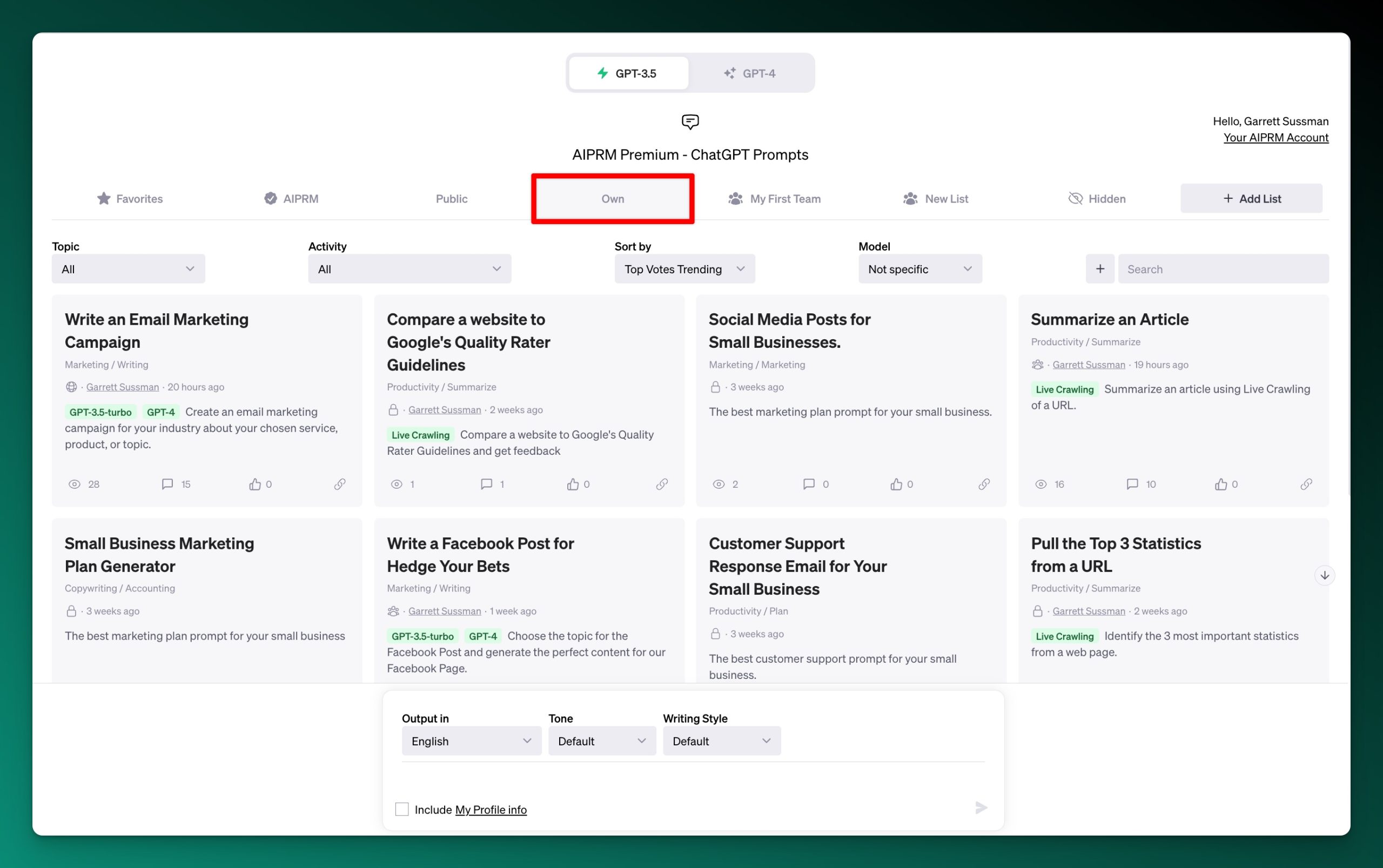This screenshot has height=868, width=1383.
Task: Click globe public icon on Email Marketing card
Action: tap(71, 387)
